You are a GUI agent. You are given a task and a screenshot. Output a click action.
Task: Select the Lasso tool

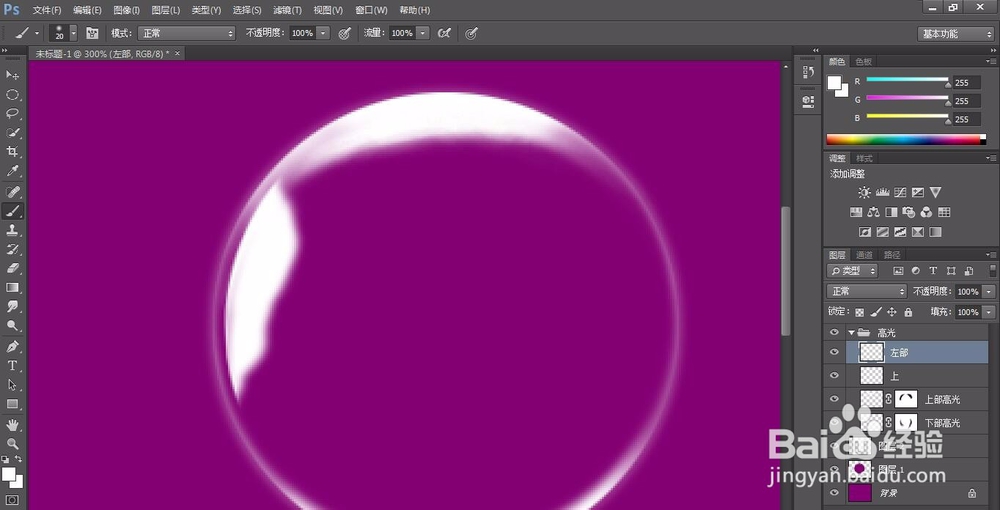coord(12,114)
